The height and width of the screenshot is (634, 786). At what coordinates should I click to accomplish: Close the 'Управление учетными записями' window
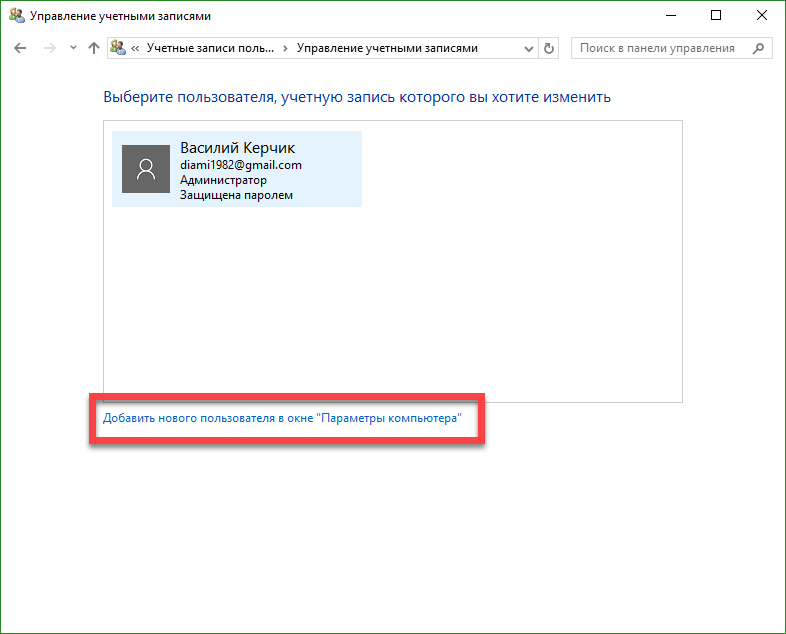point(762,16)
